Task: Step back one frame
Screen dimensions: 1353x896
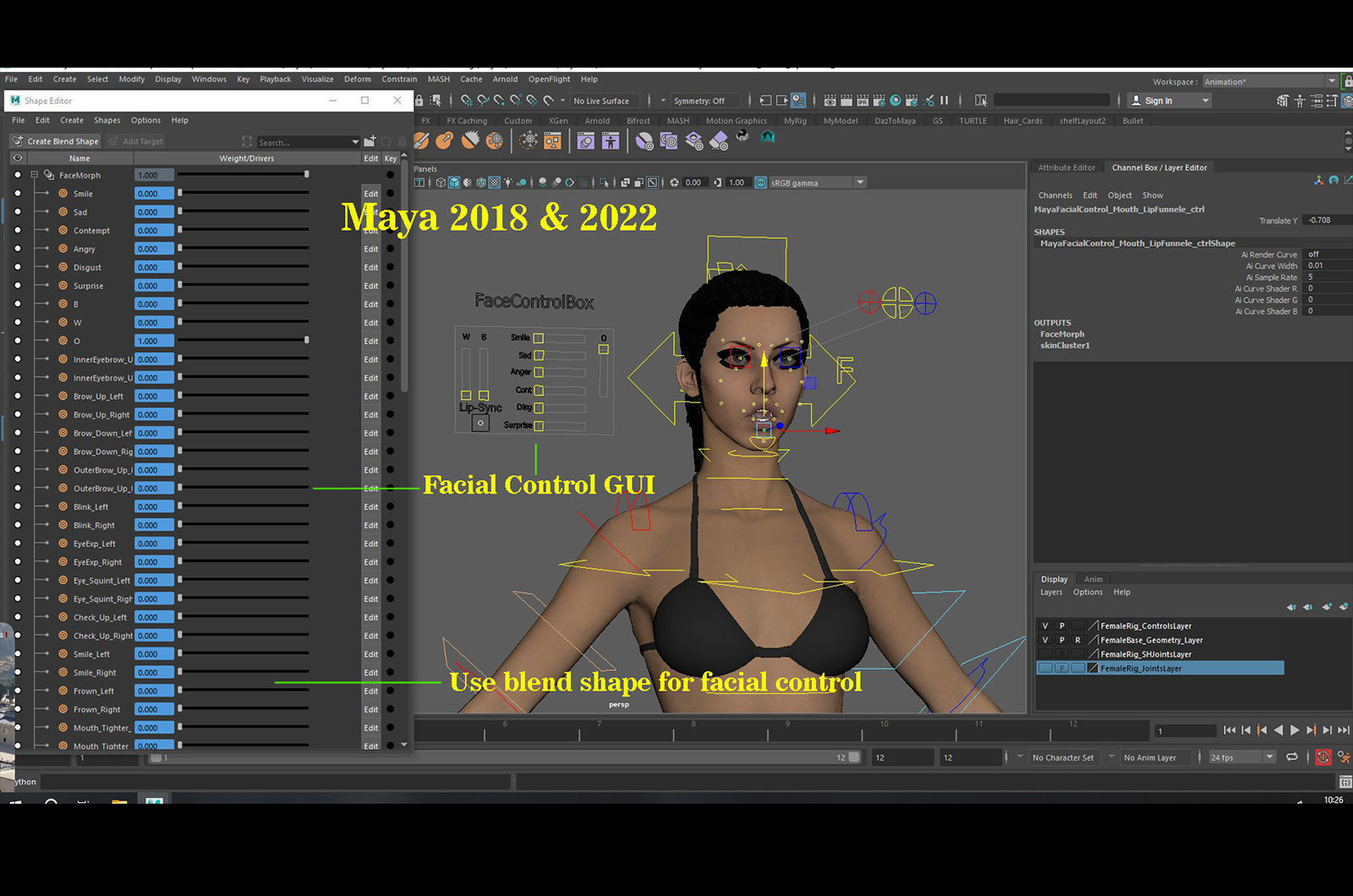Action: click(x=1246, y=730)
